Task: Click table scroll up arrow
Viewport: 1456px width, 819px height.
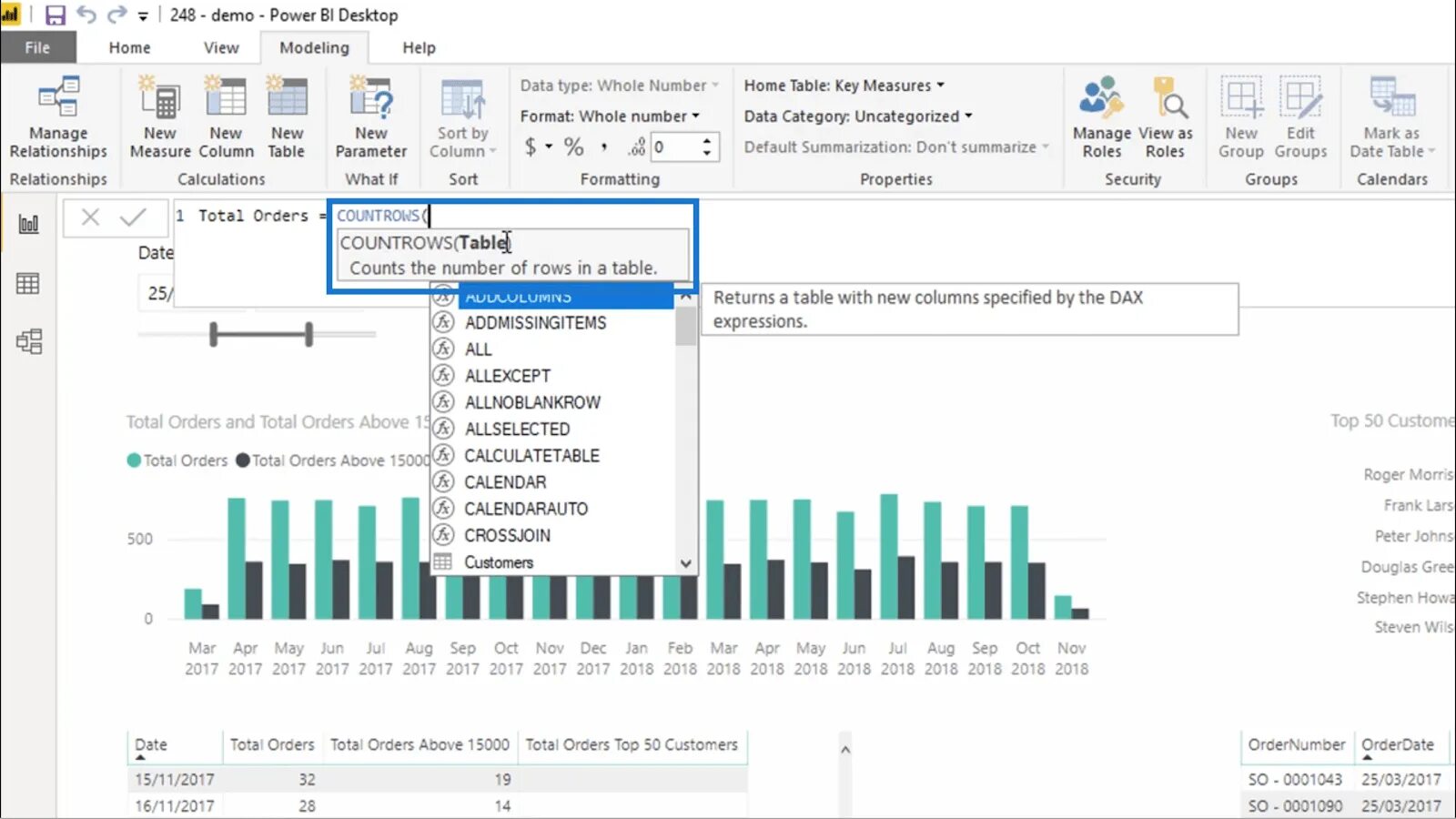Action: coord(845,750)
